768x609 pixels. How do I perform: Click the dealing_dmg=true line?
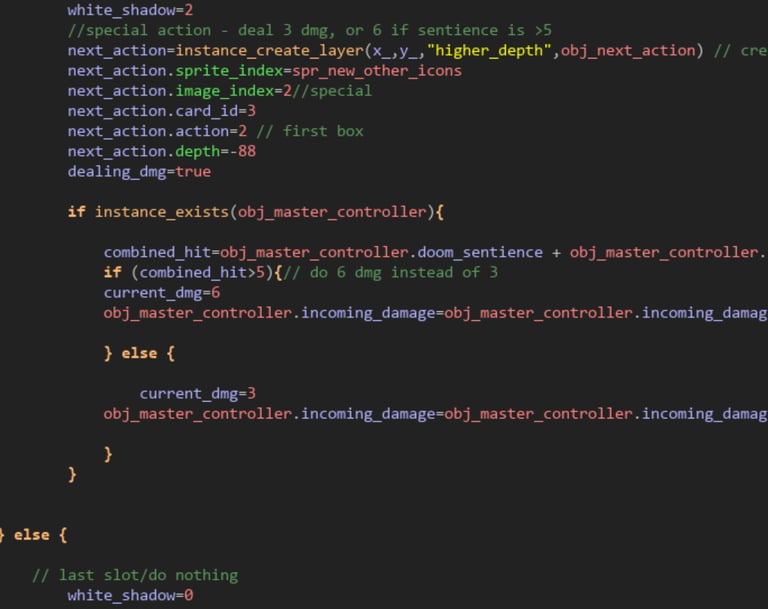[139, 171]
